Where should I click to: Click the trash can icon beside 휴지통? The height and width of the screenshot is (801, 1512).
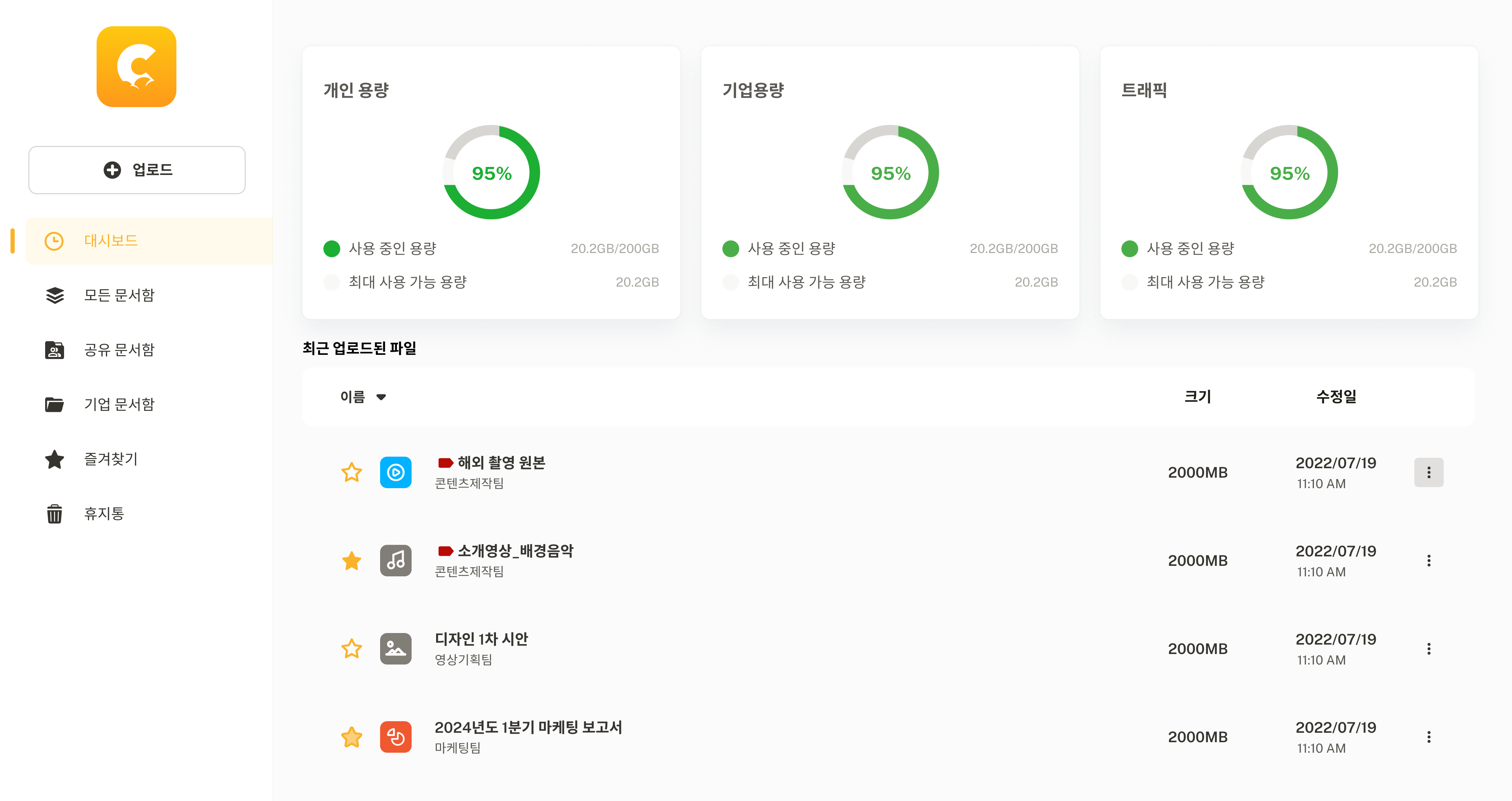click(55, 513)
